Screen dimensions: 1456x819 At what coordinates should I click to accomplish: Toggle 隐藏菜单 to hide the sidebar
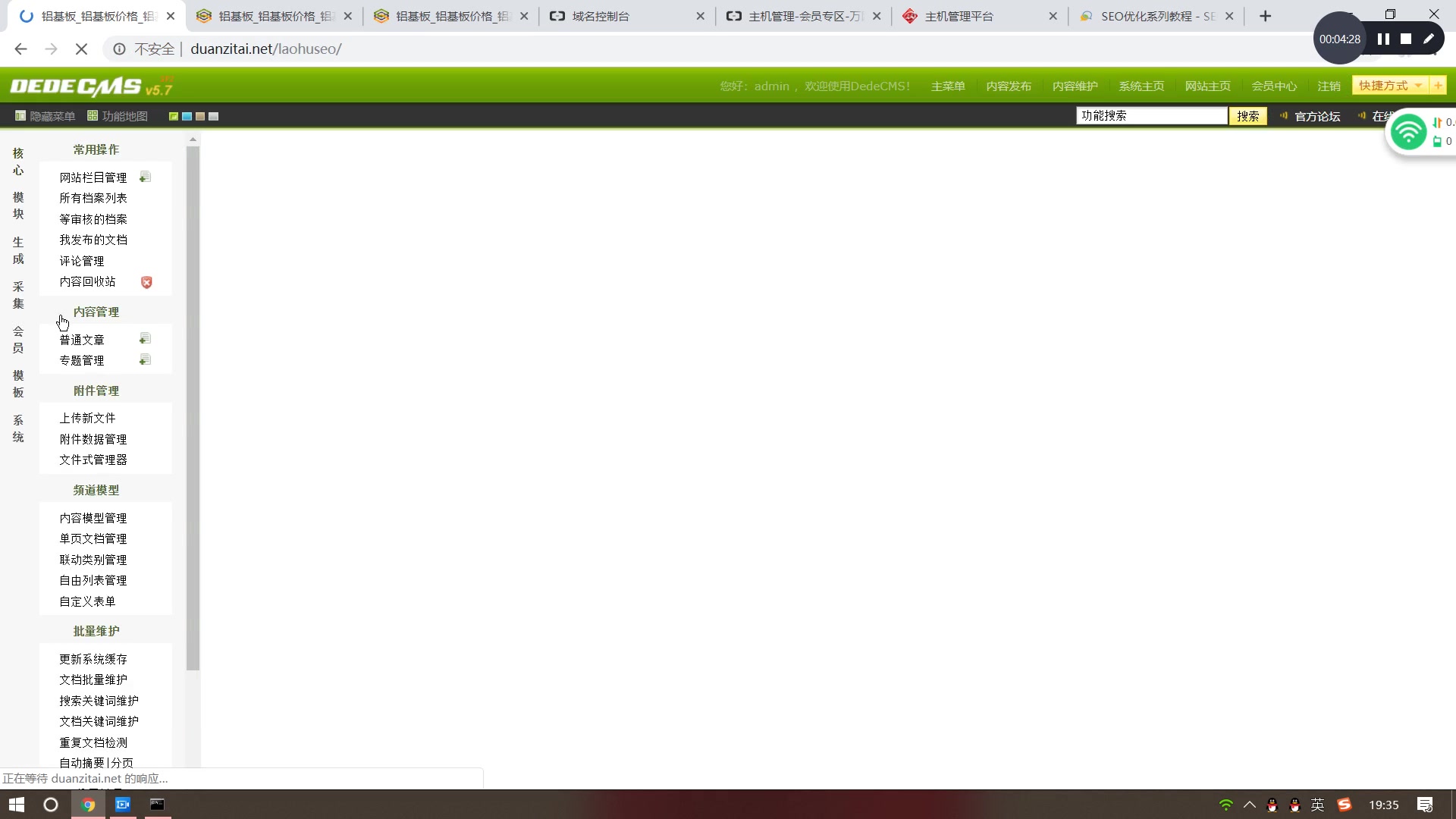point(45,116)
